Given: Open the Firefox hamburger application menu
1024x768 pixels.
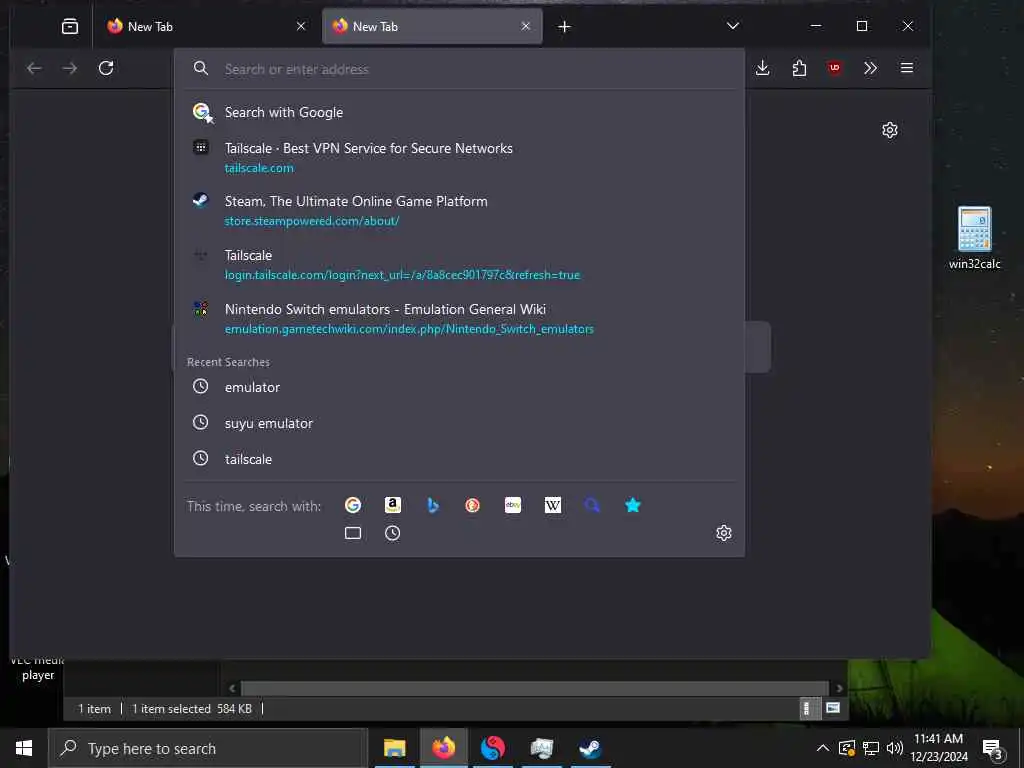Looking at the screenshot, I should click(906, 68).
